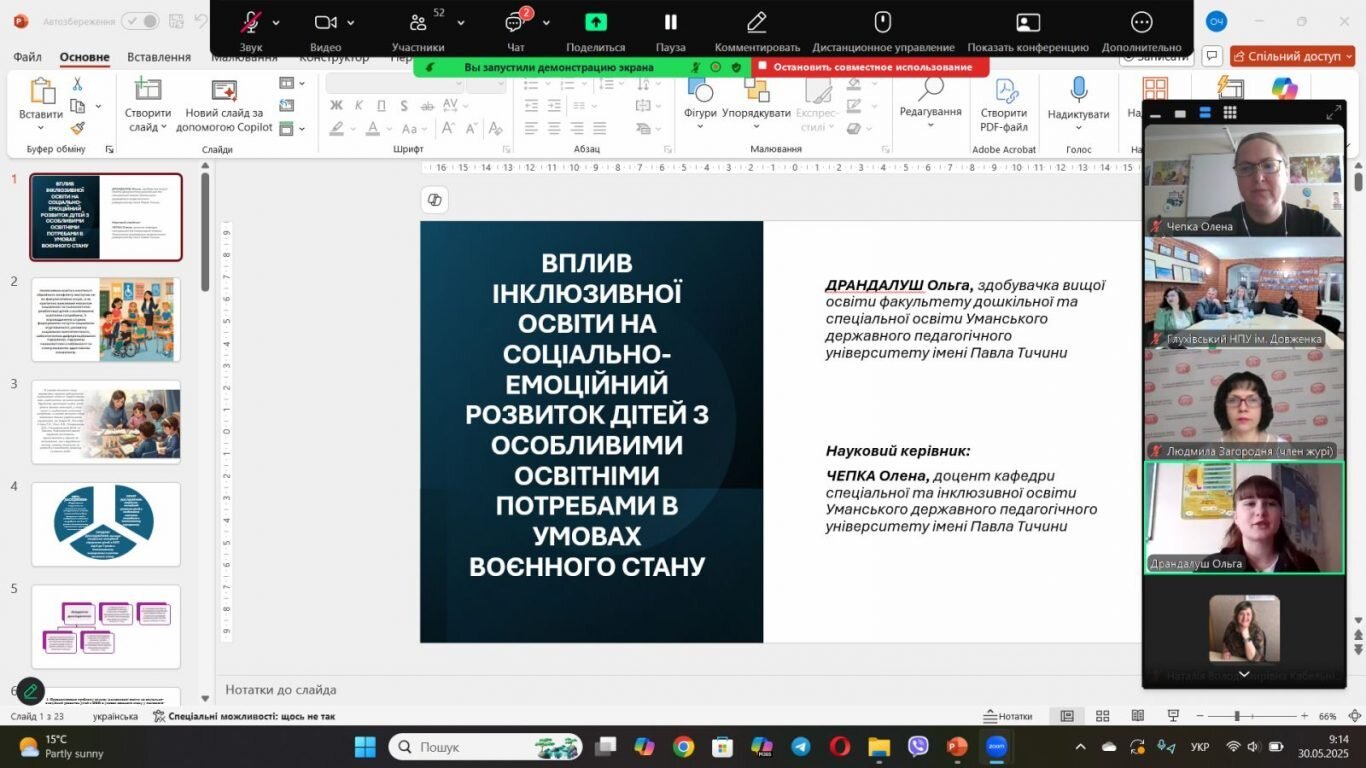This screenshot has height=768, width=1366.
Task: Click Остановить совместное использование button
Action: 871,67
